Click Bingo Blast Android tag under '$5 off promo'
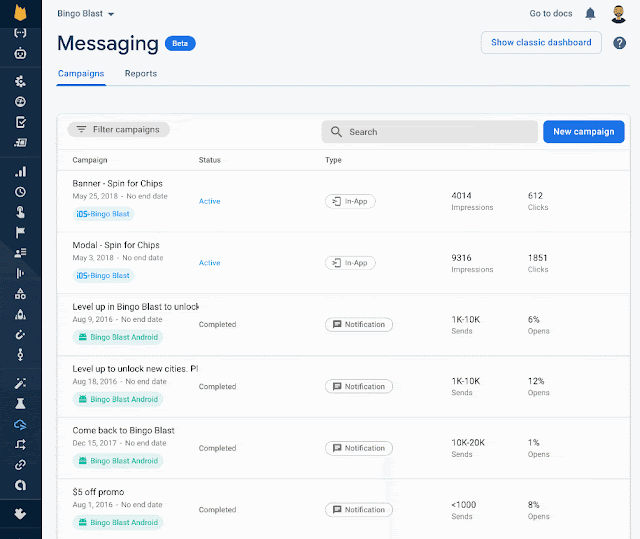The height and width of the screenshot is (539, 640). tap(118, 522)
